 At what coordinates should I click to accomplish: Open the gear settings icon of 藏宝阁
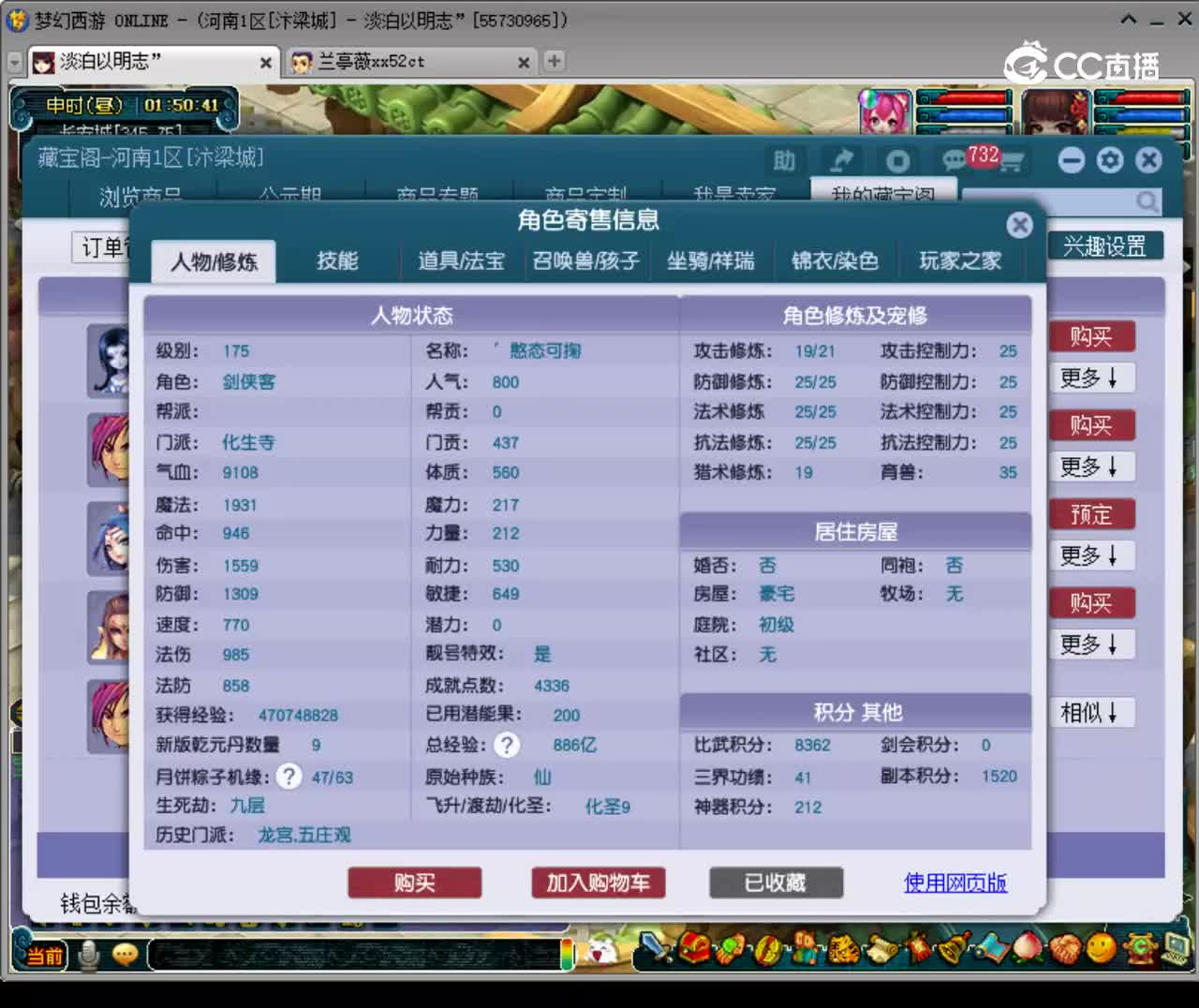[1110, 160]
